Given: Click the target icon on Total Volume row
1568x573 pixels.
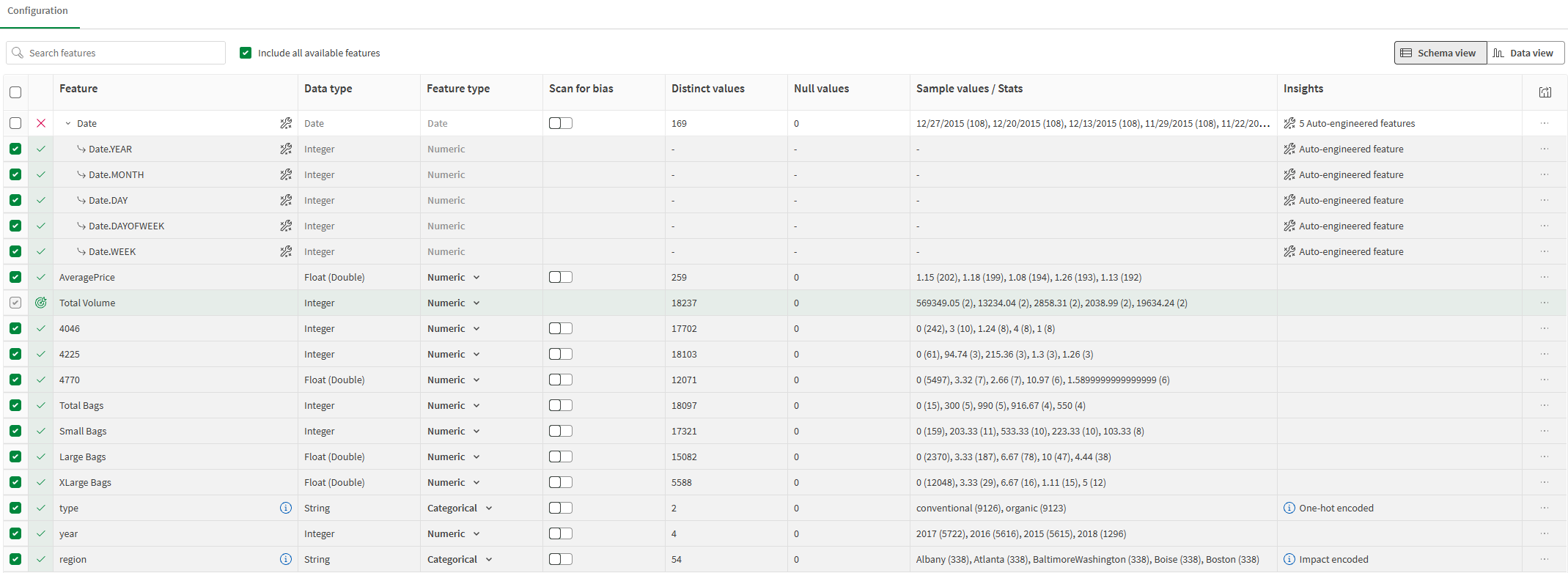Looking at the screenshot, I should click(41, 303).
